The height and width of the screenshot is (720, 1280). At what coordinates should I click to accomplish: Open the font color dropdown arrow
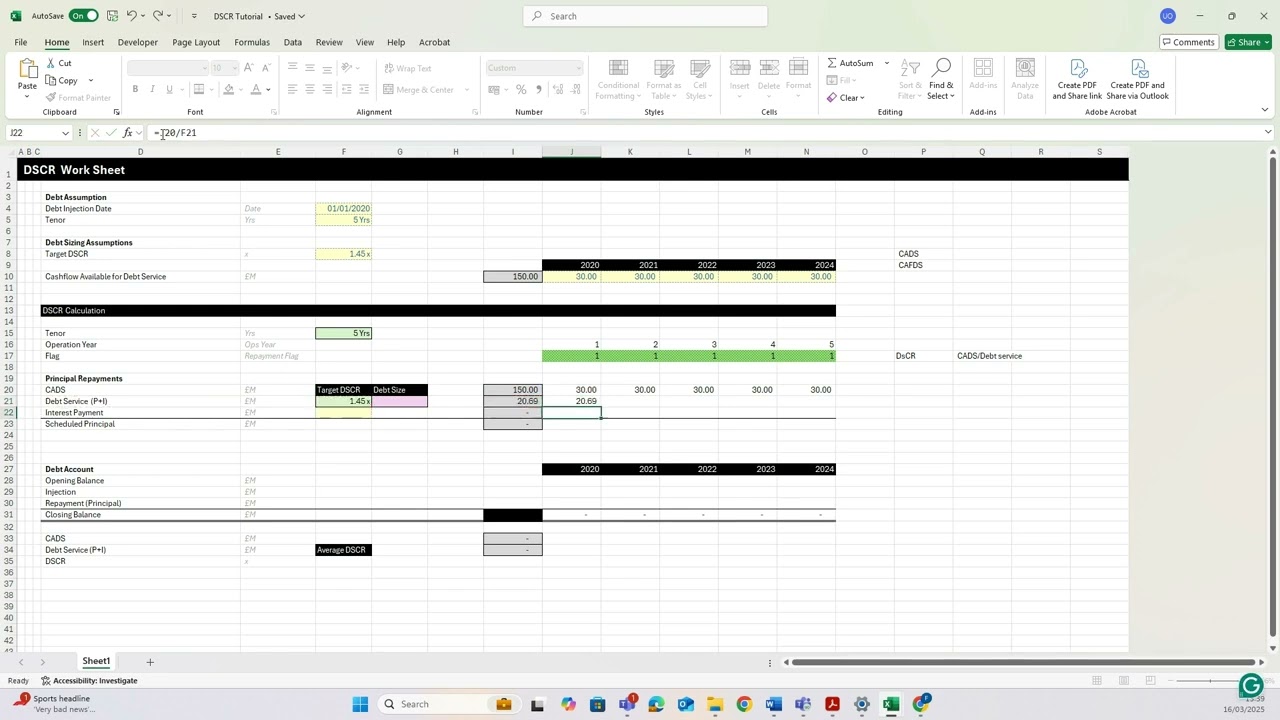[268, 90]
